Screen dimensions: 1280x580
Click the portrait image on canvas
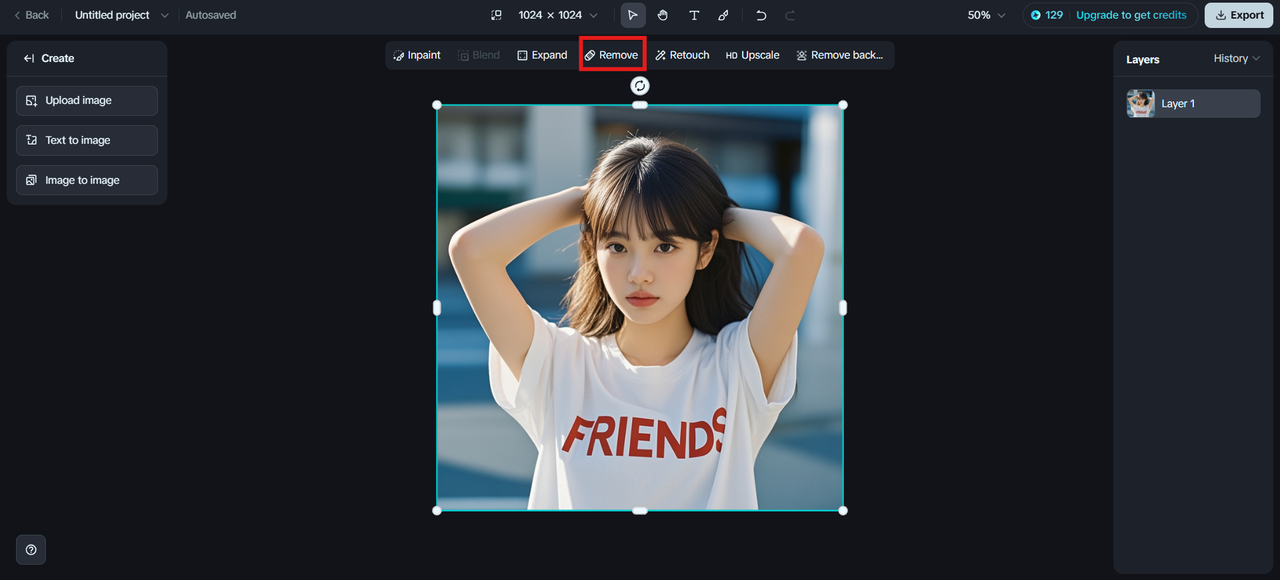[x=640, y=308]
